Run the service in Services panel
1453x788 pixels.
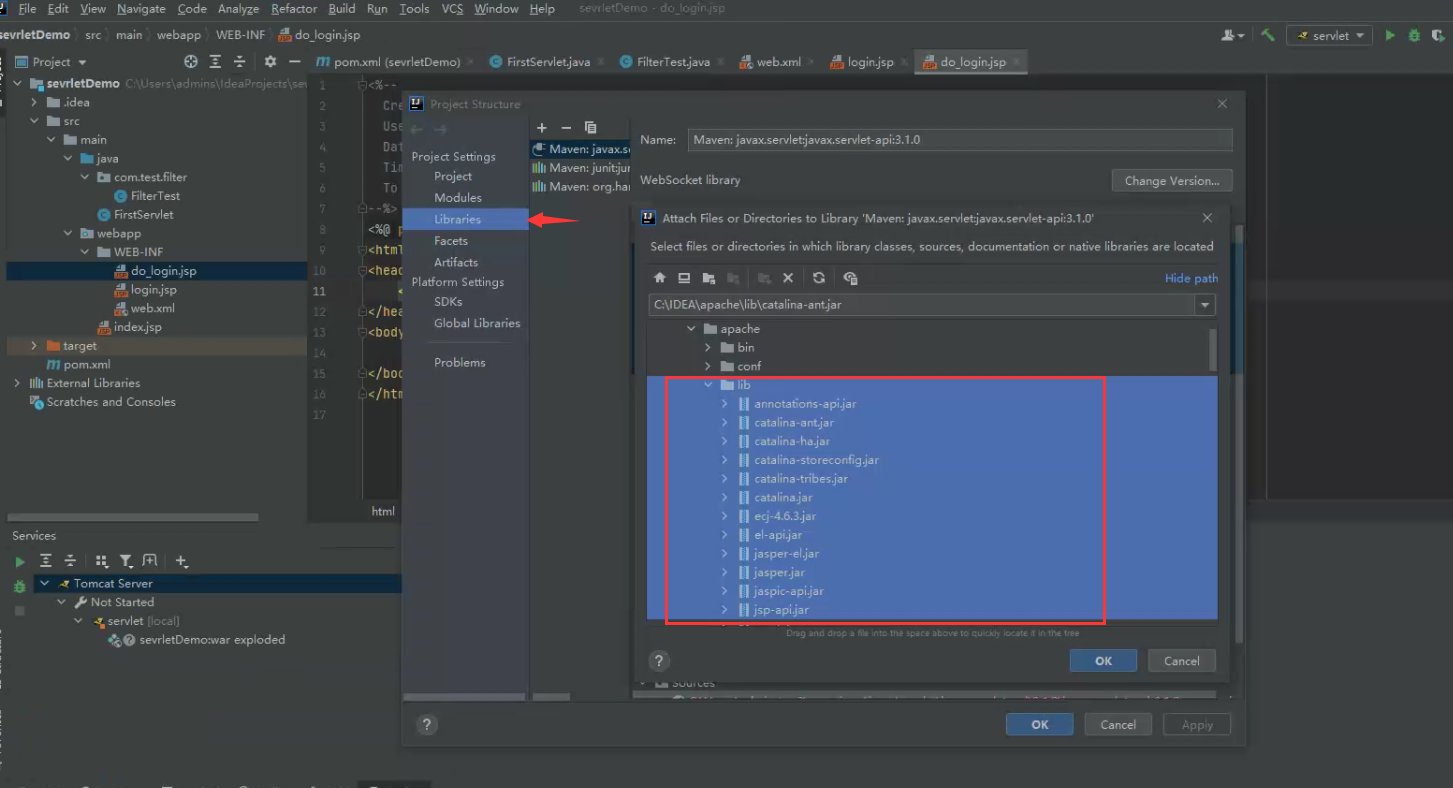coord(20,562)
